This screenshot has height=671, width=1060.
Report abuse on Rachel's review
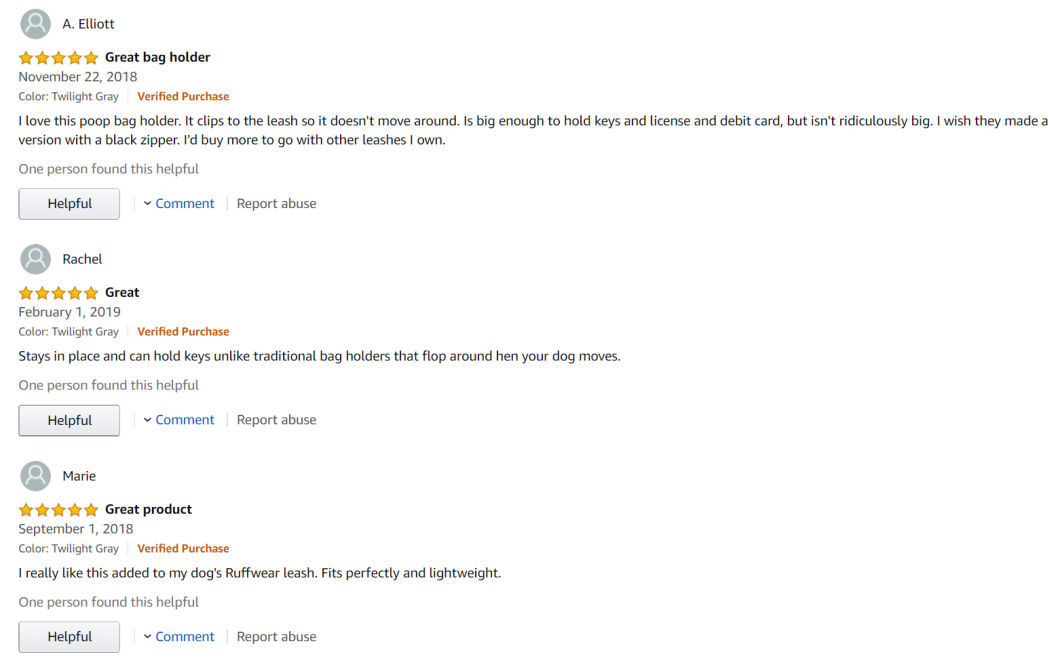(x=276, y=420)
